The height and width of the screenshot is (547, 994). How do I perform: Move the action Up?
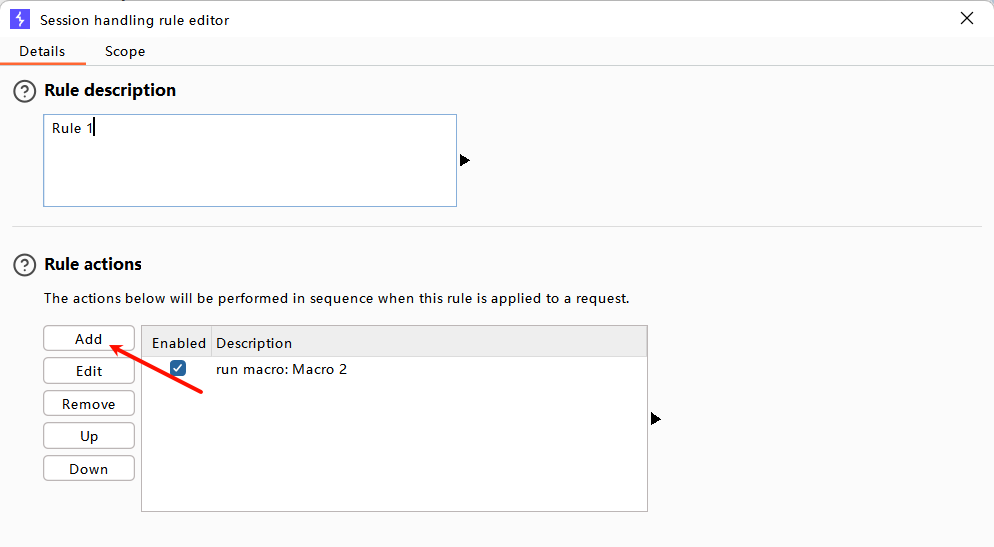(x=89, y=436)
